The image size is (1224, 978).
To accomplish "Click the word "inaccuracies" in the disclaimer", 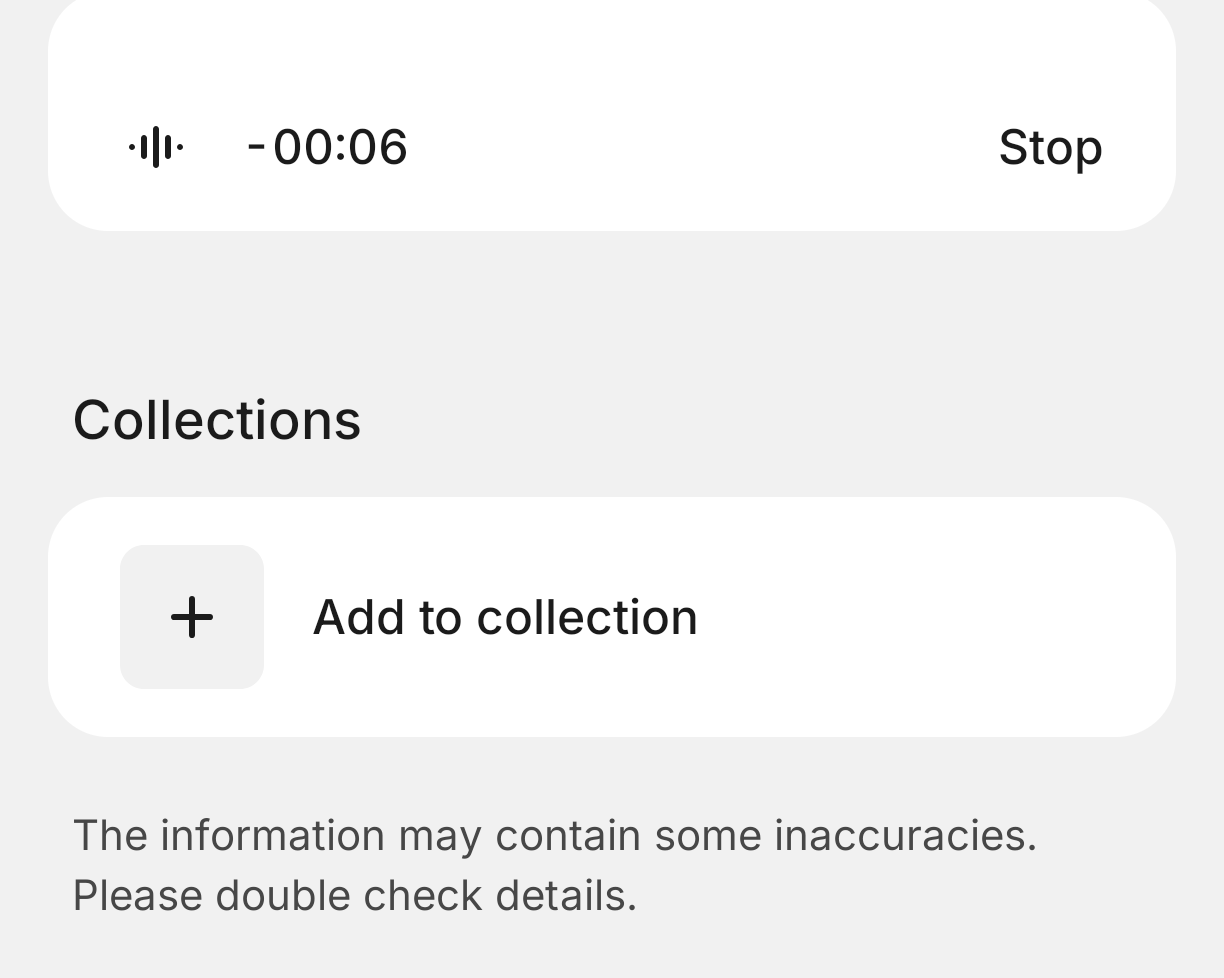I will click(905, 836).
